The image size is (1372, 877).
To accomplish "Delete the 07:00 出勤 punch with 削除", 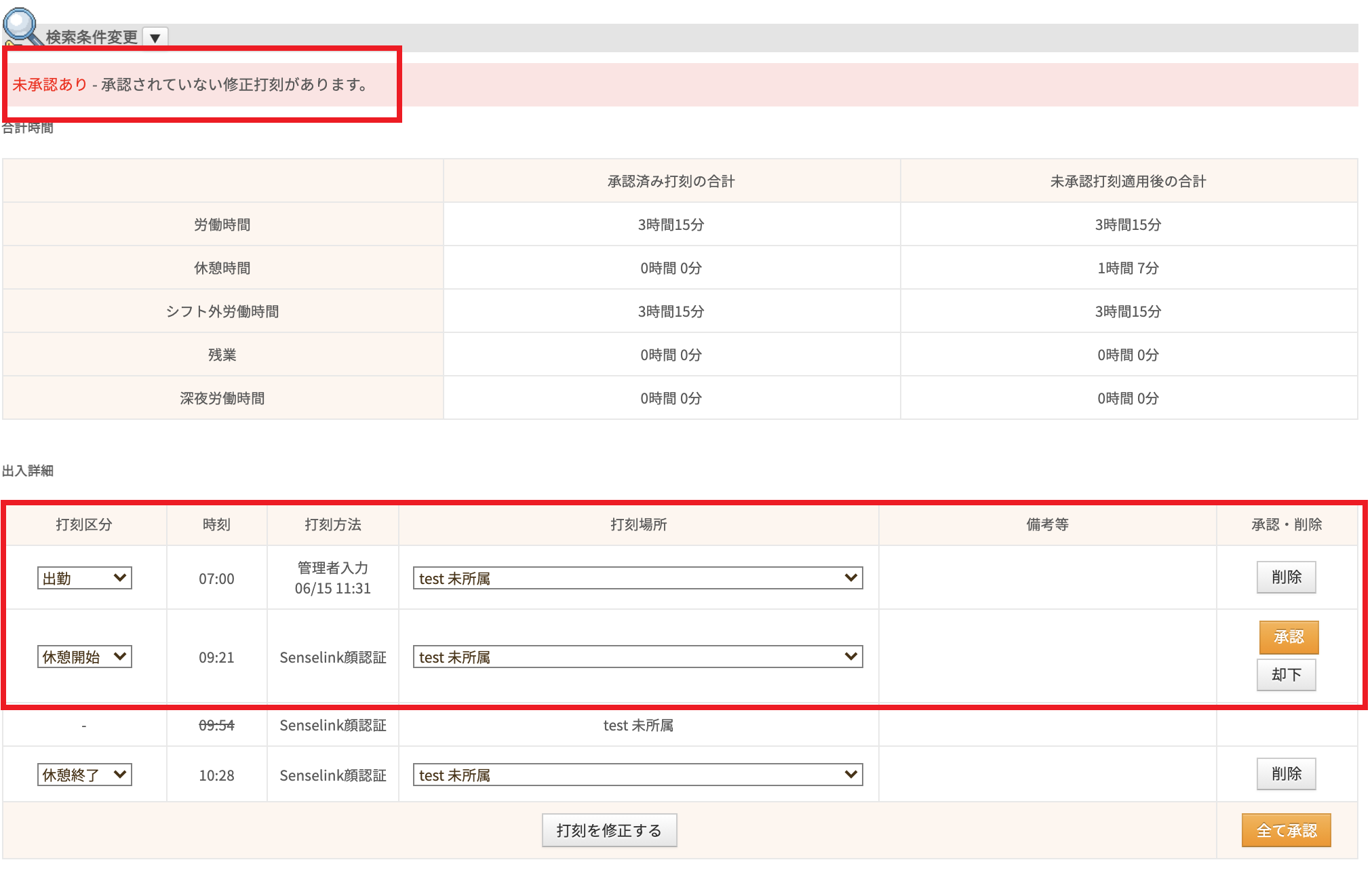I will (1286, 577).
